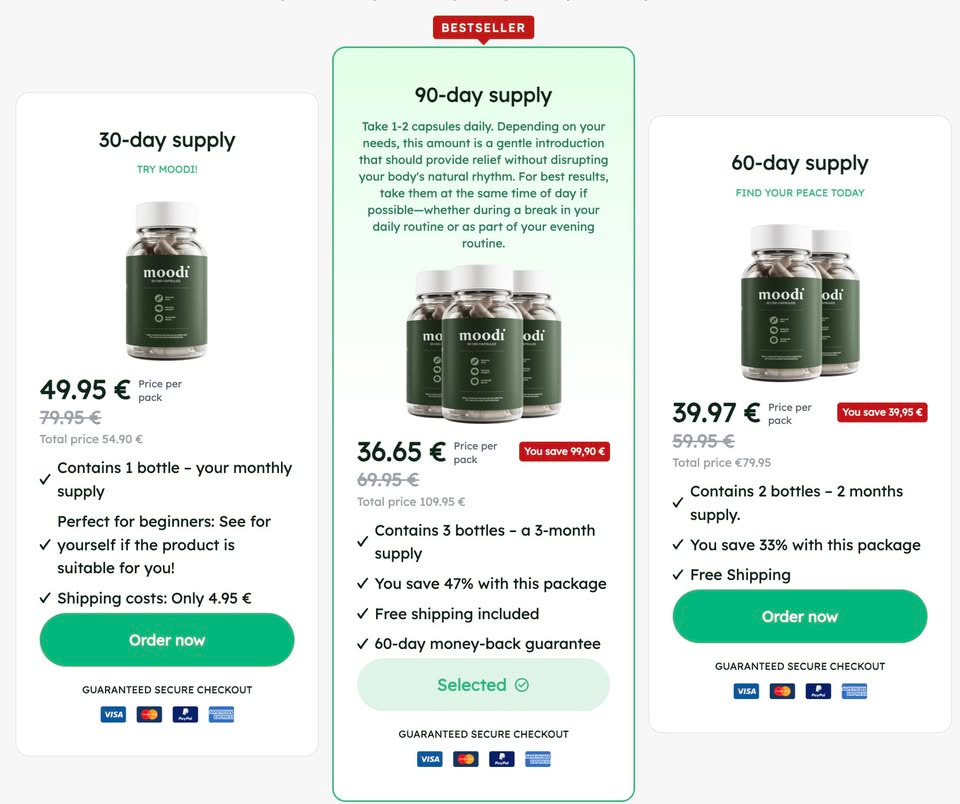
Task: Click the You save 99,90 € badge
Action: 564,451
